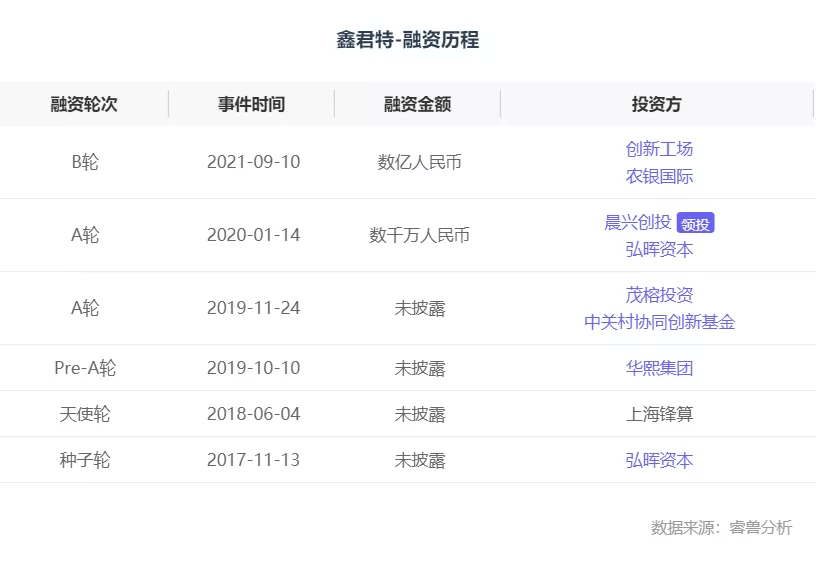816x570 pixels.
Task: Select the amount 数千万人民币
Action: [x=419, y=235]
